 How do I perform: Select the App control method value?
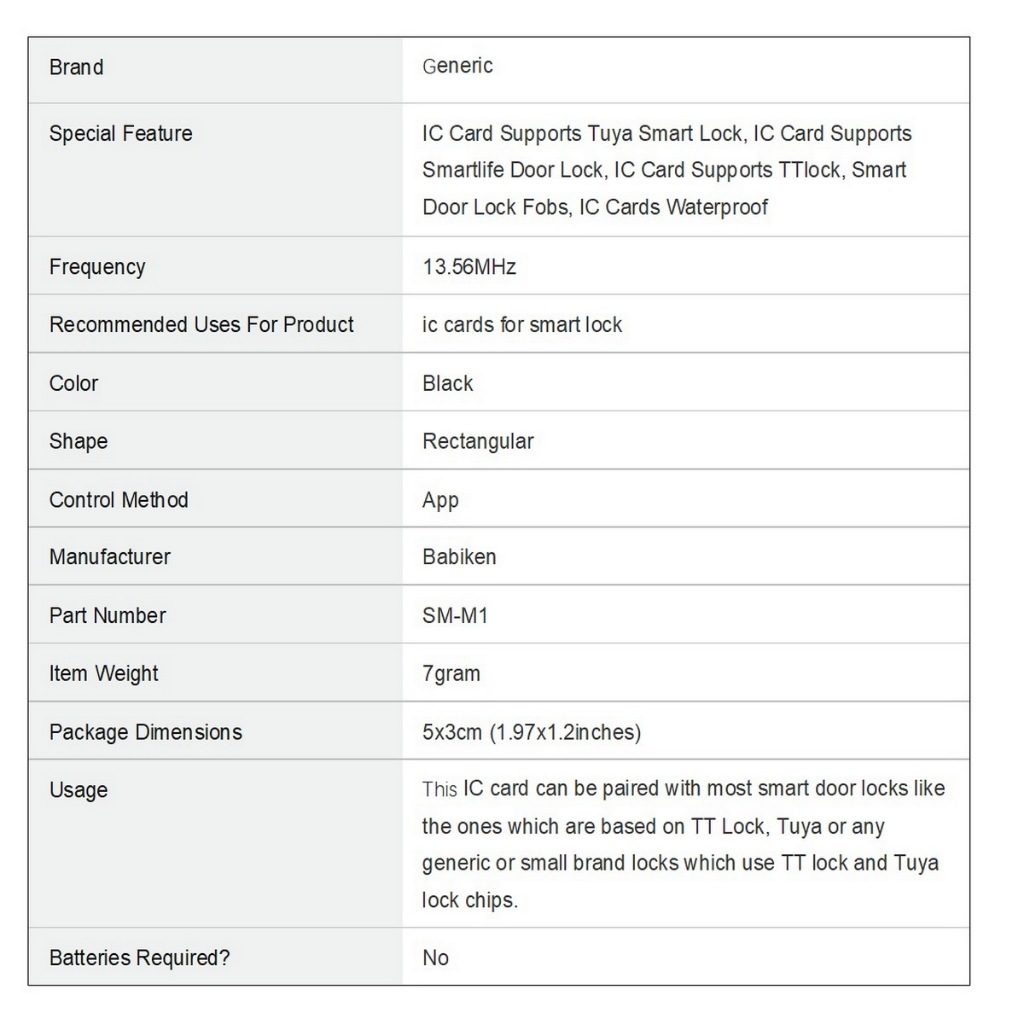pyautogui.click(x=440, y=500)
